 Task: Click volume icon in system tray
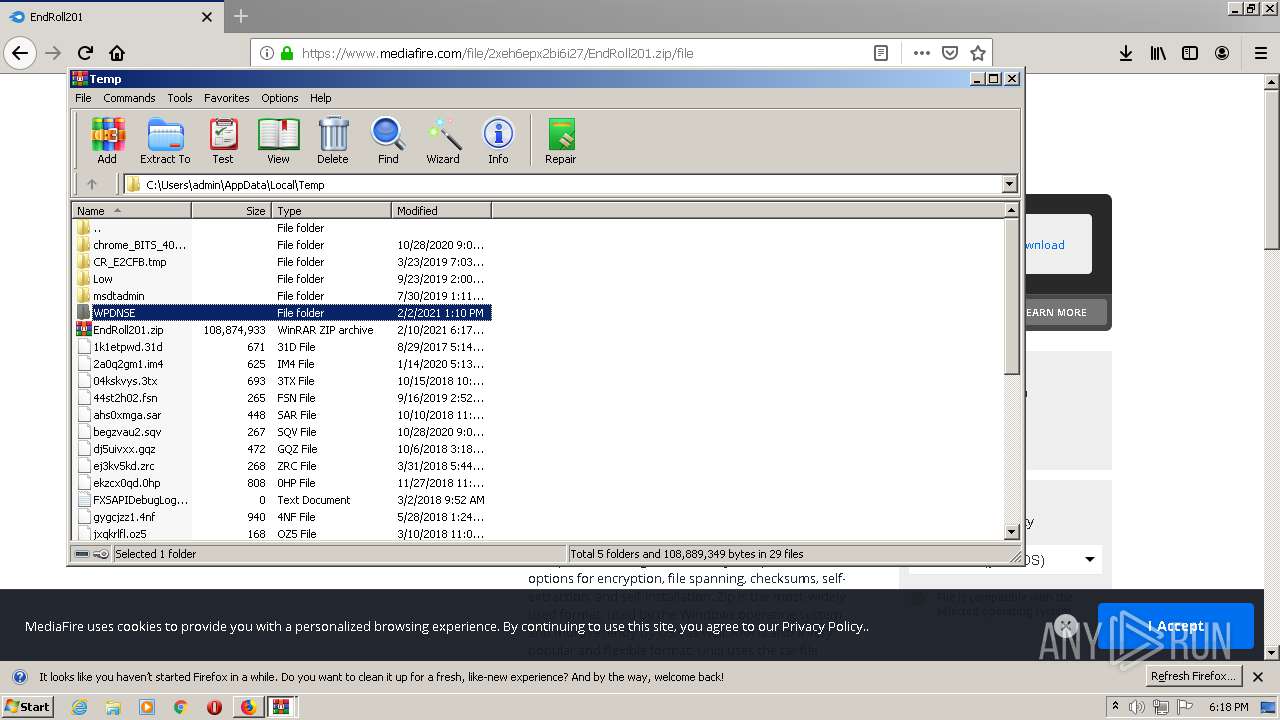point(1138,707)
